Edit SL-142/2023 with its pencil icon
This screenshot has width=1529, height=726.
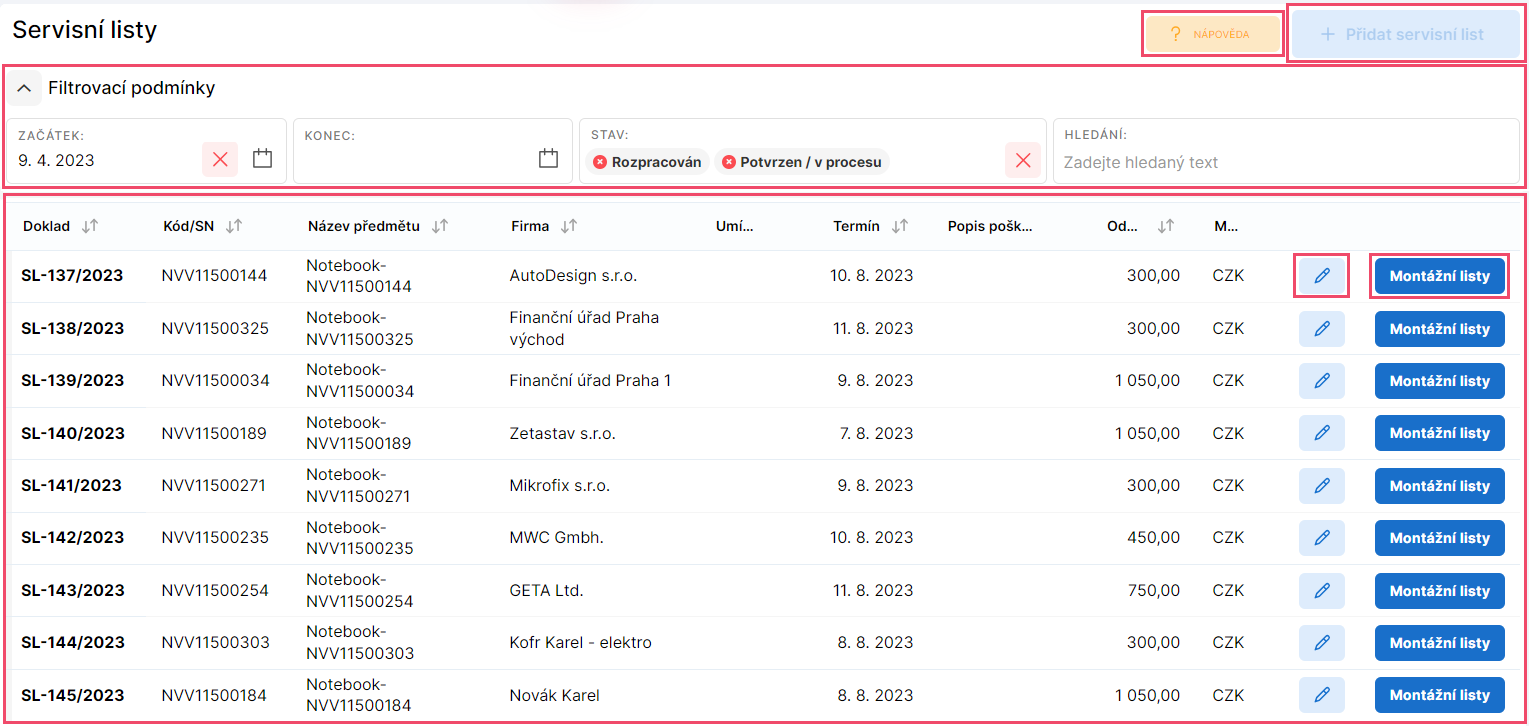coord(1322,538)
